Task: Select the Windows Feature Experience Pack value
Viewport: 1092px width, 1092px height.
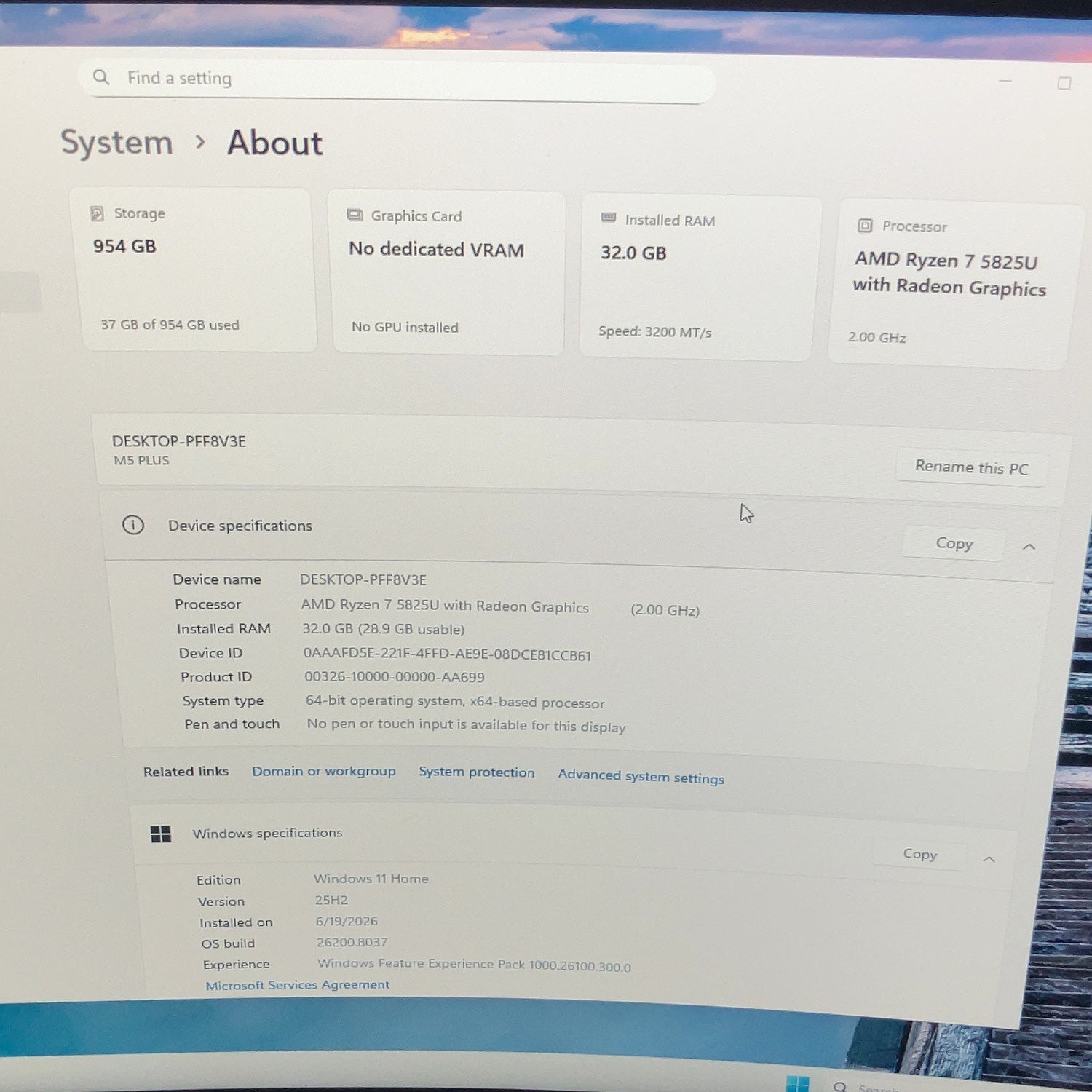Action: pos(474,965)
